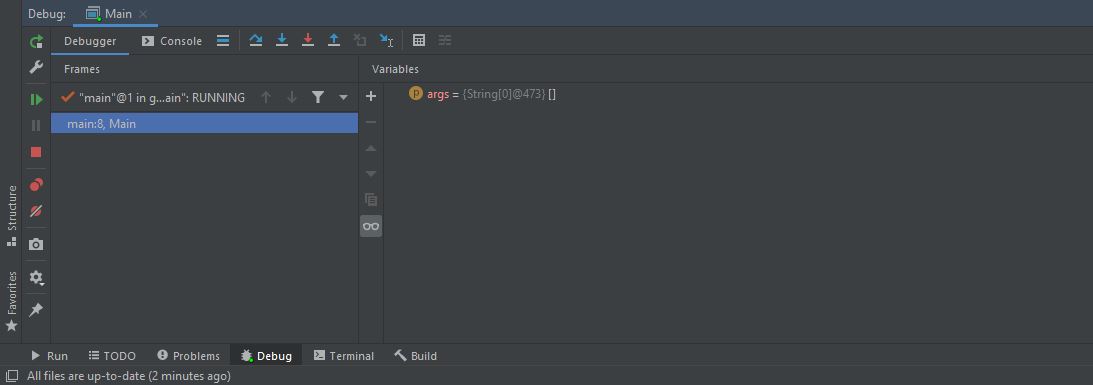The width and height of the screenshot is (1093, 385).
Task: Select the main:8, Main stack frame
Action: [x=204, y=123]
